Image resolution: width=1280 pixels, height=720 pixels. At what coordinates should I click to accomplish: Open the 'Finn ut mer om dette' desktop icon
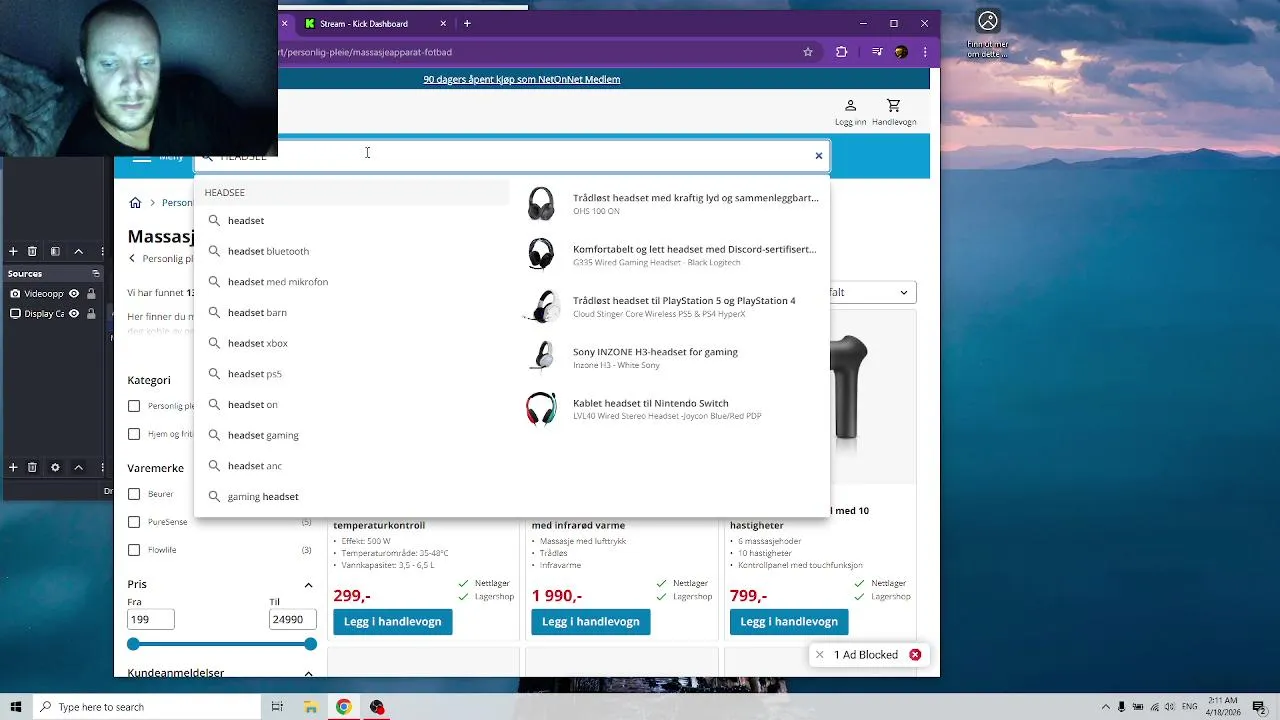tap(988, 35)
